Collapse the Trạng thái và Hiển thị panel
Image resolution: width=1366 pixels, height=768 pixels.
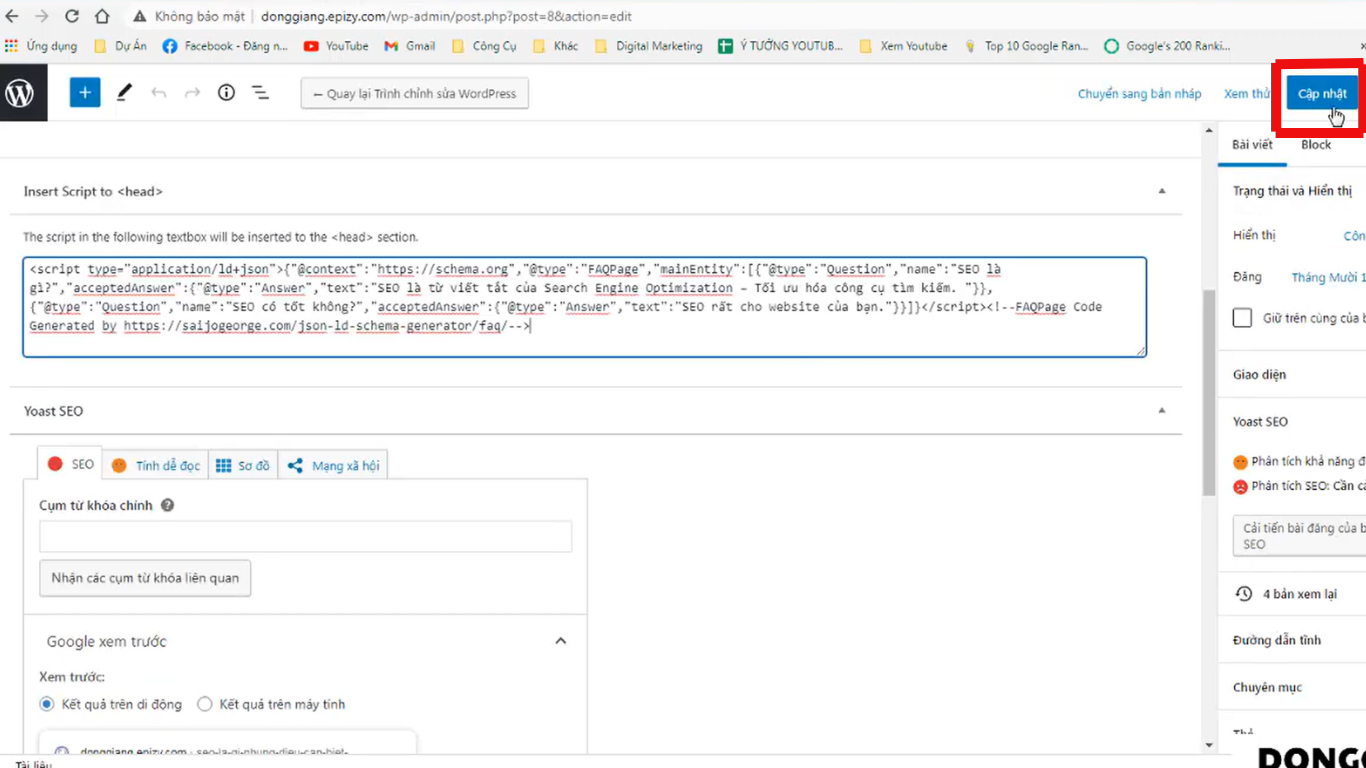pos(1292,191)
